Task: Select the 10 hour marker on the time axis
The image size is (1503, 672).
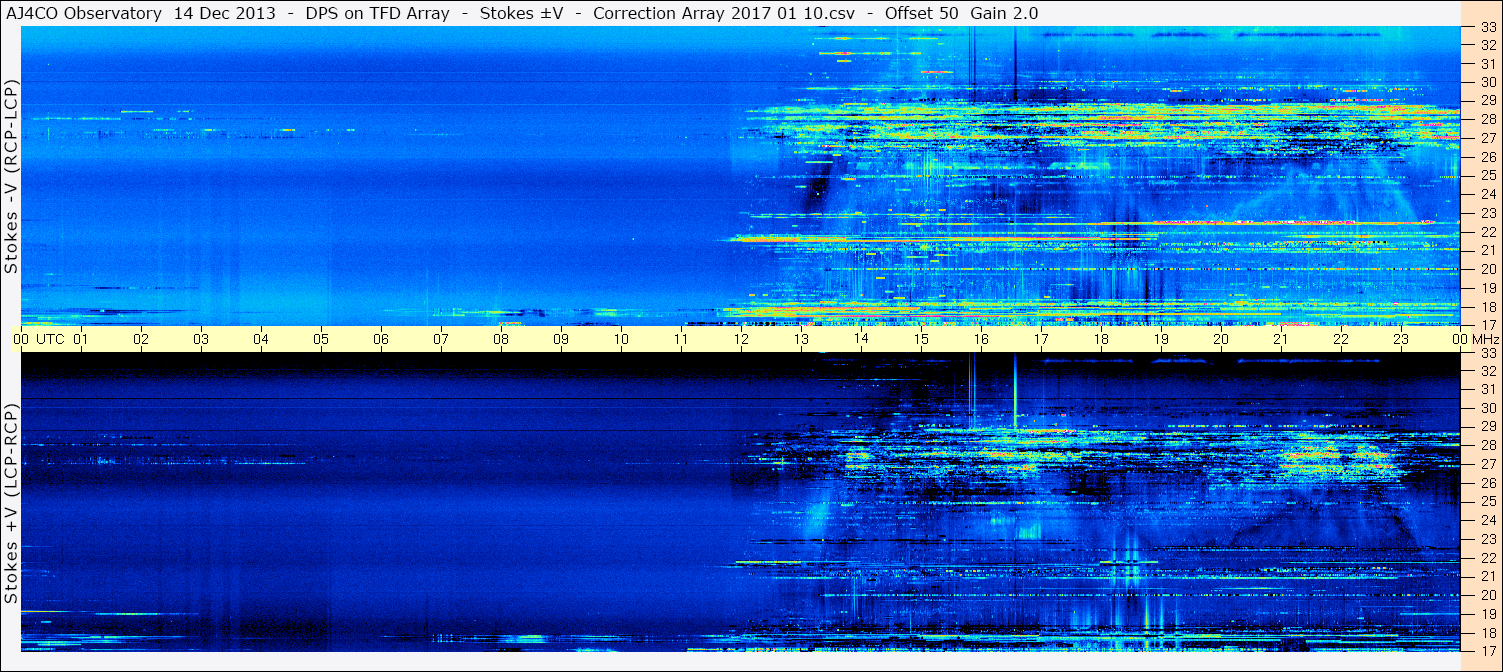Action: click(x=621, y=339)
